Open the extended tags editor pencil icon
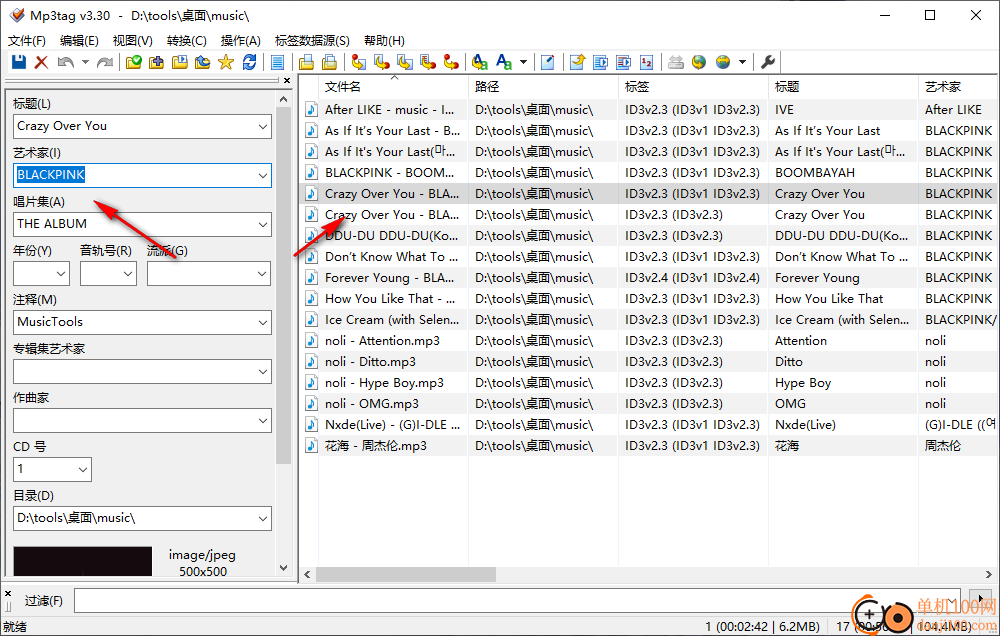1000x636 pixels. pos(548,62)
